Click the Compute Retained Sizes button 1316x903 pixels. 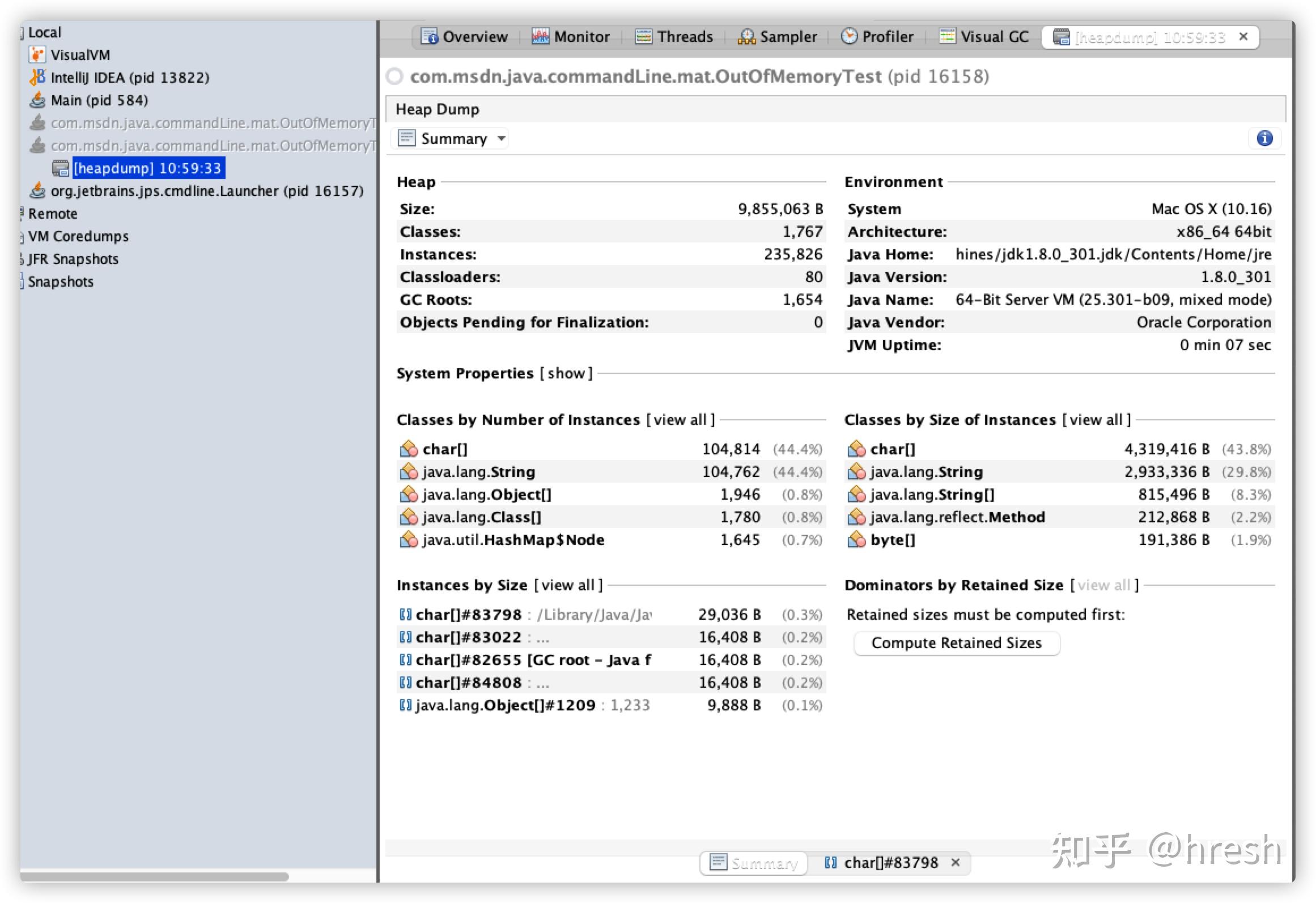[956, 642]
